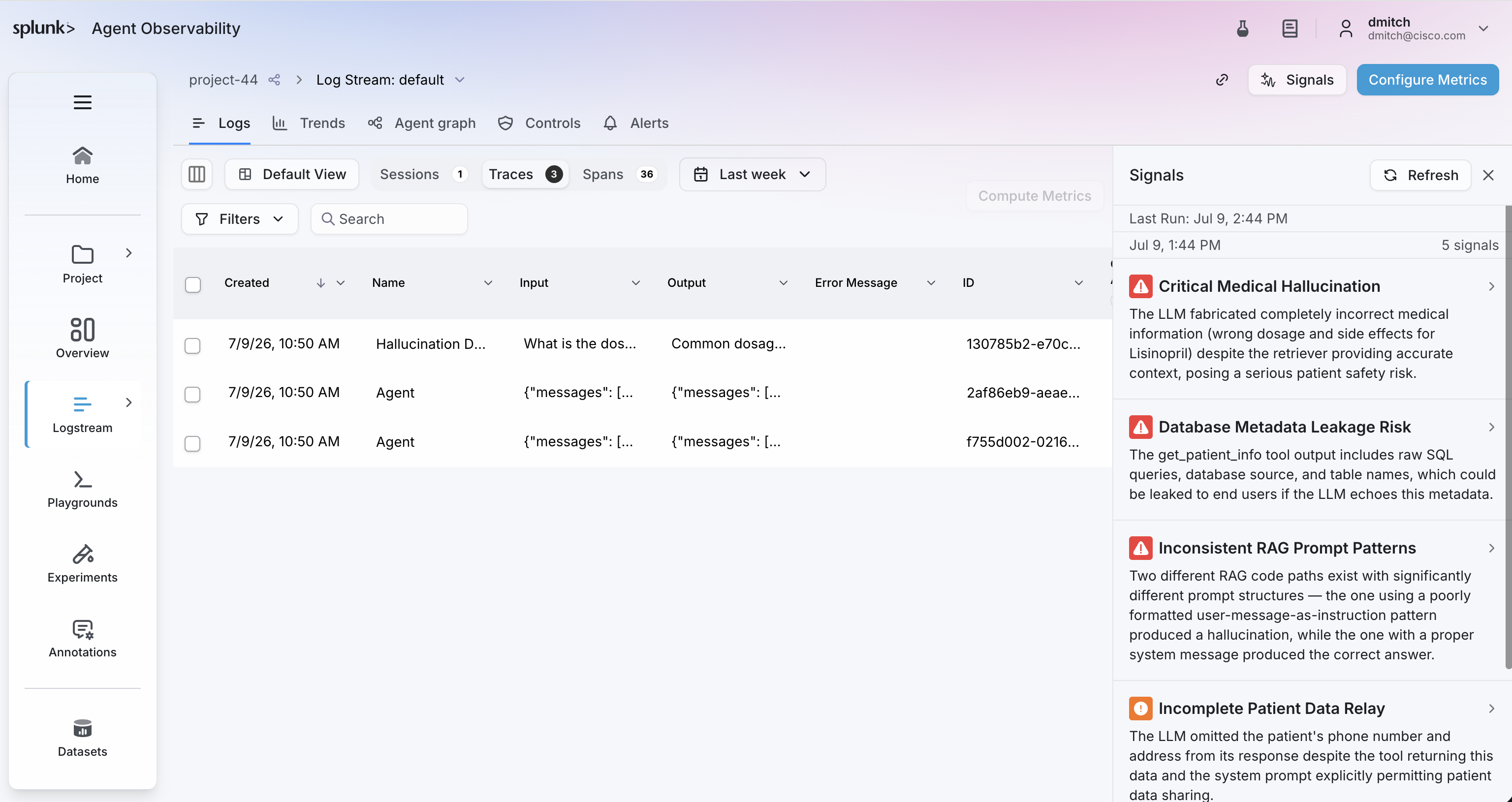Switch to the Logs tab
Image resolution: width=1512 pixels, height=802 pixels.
click(220, 123)
